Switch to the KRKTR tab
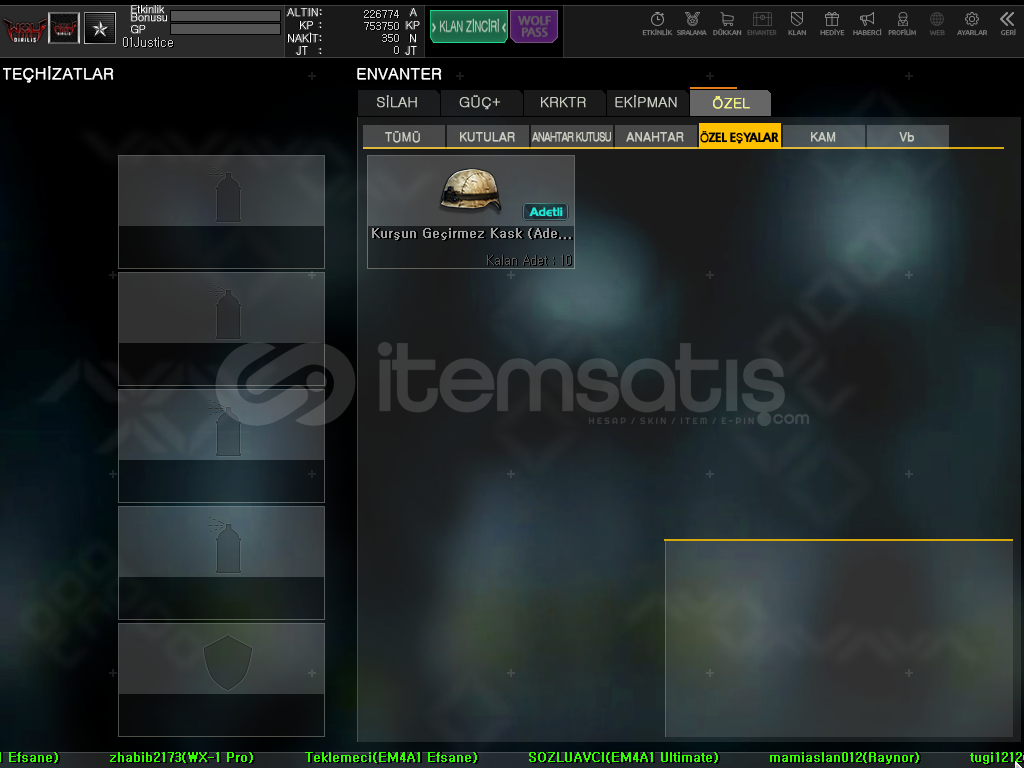 point(563,103)
